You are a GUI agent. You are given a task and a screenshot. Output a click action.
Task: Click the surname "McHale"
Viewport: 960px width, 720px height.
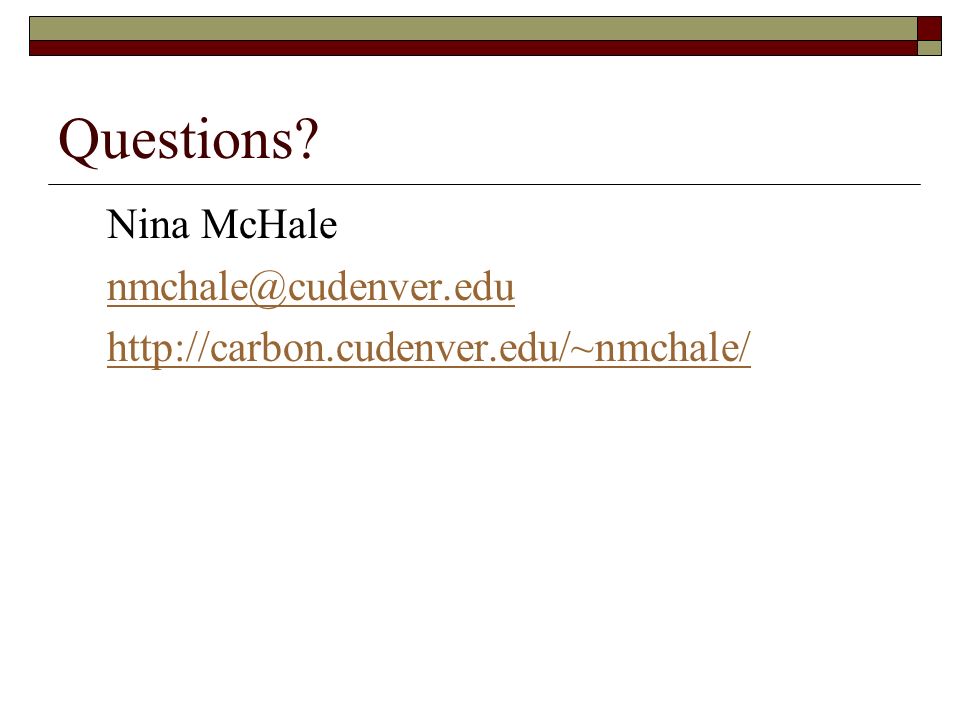[269, 224]
